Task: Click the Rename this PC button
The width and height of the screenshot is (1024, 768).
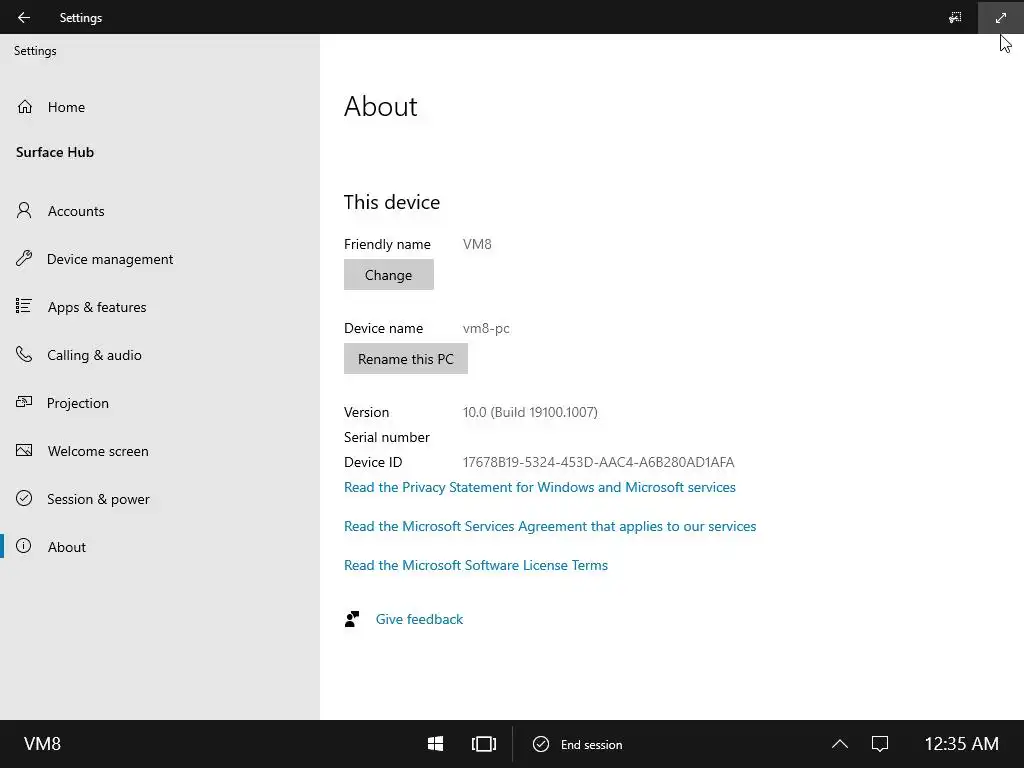Action: (406, 359)
